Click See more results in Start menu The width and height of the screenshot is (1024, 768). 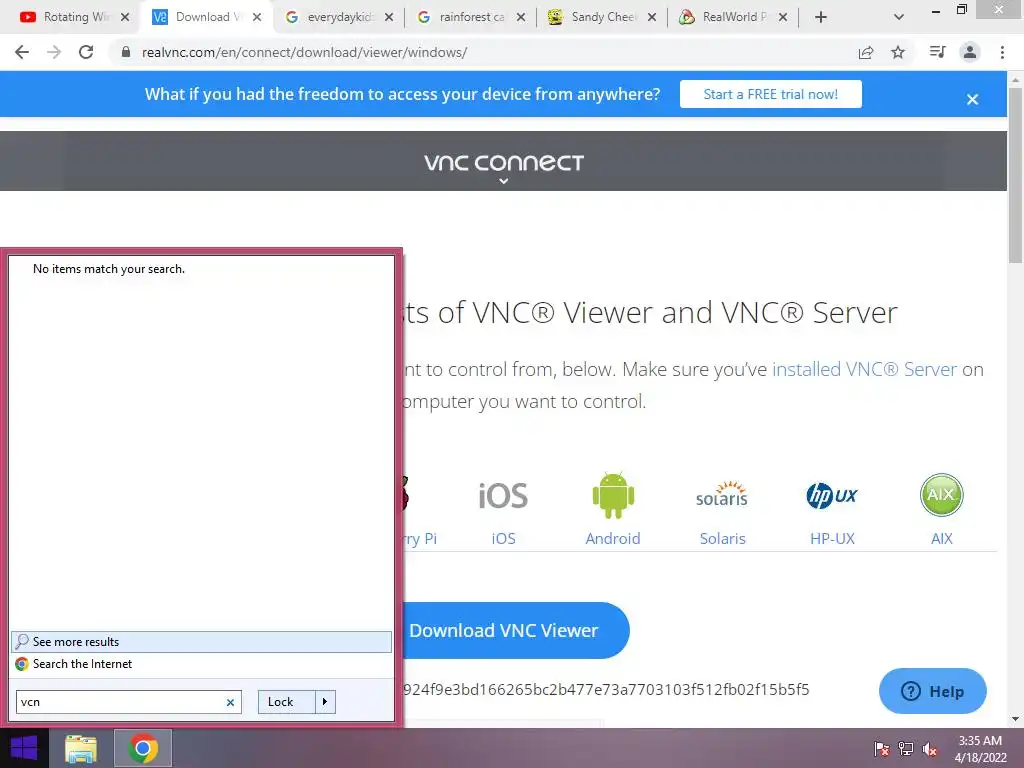tap(201, 642)
